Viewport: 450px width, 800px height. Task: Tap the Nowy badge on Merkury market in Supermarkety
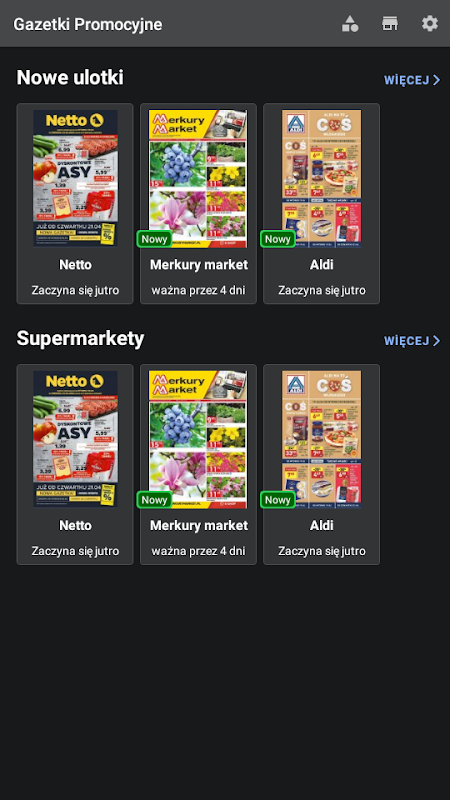click(x=155, y=500)
